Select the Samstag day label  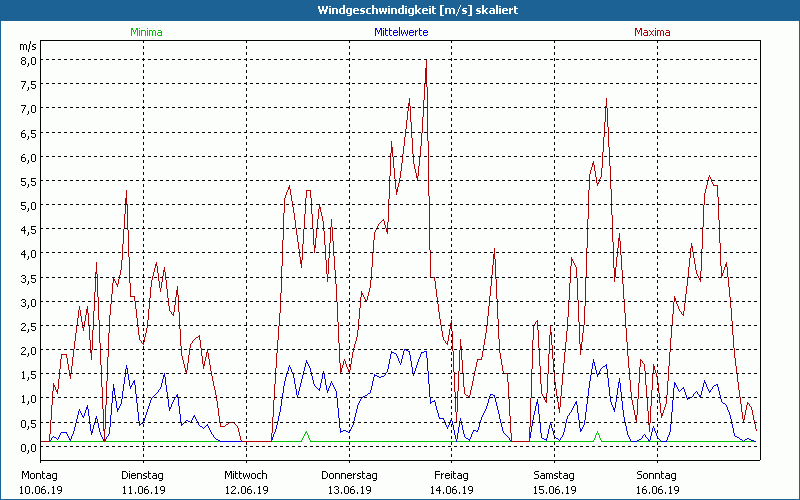(x=554, y=475)
